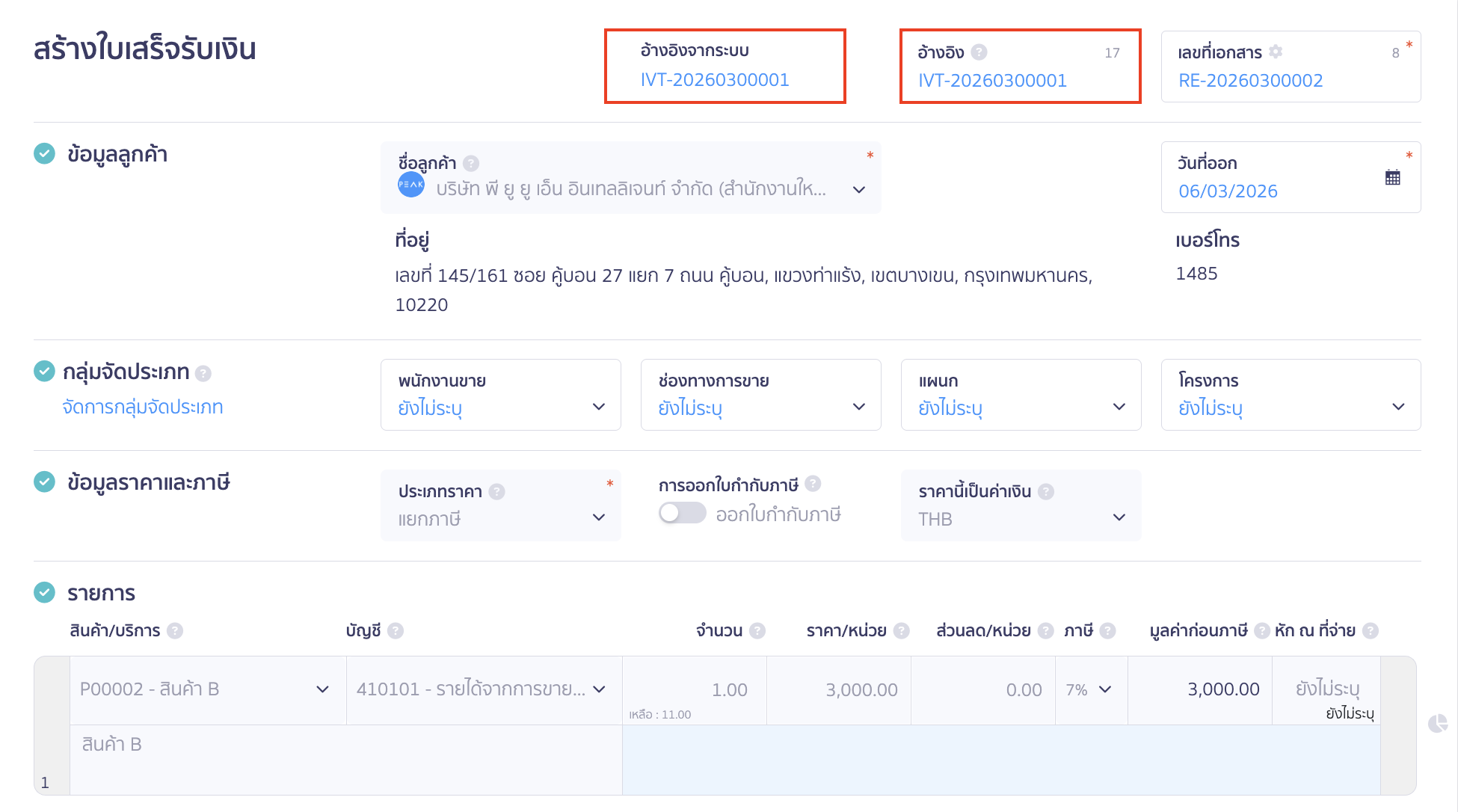
Task: Open the issue date calendar icon
Action: 1392,178
